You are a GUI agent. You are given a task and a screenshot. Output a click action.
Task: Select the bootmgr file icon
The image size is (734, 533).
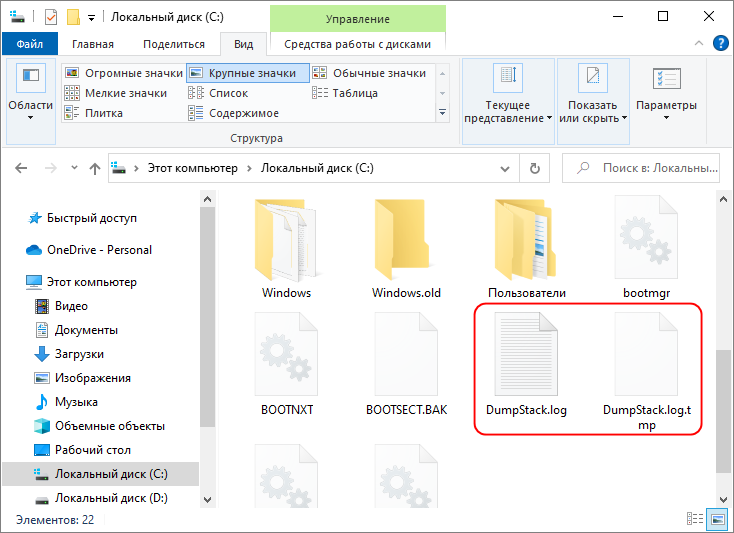click(646, 237)
